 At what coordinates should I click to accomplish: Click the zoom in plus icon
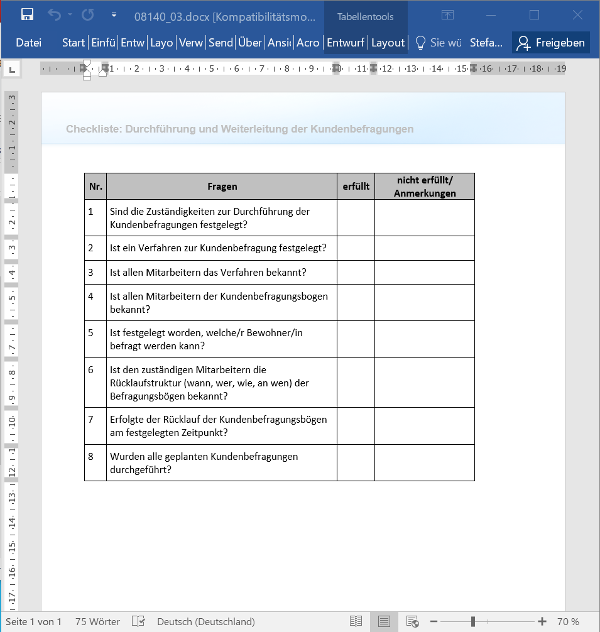coord(542,621)
